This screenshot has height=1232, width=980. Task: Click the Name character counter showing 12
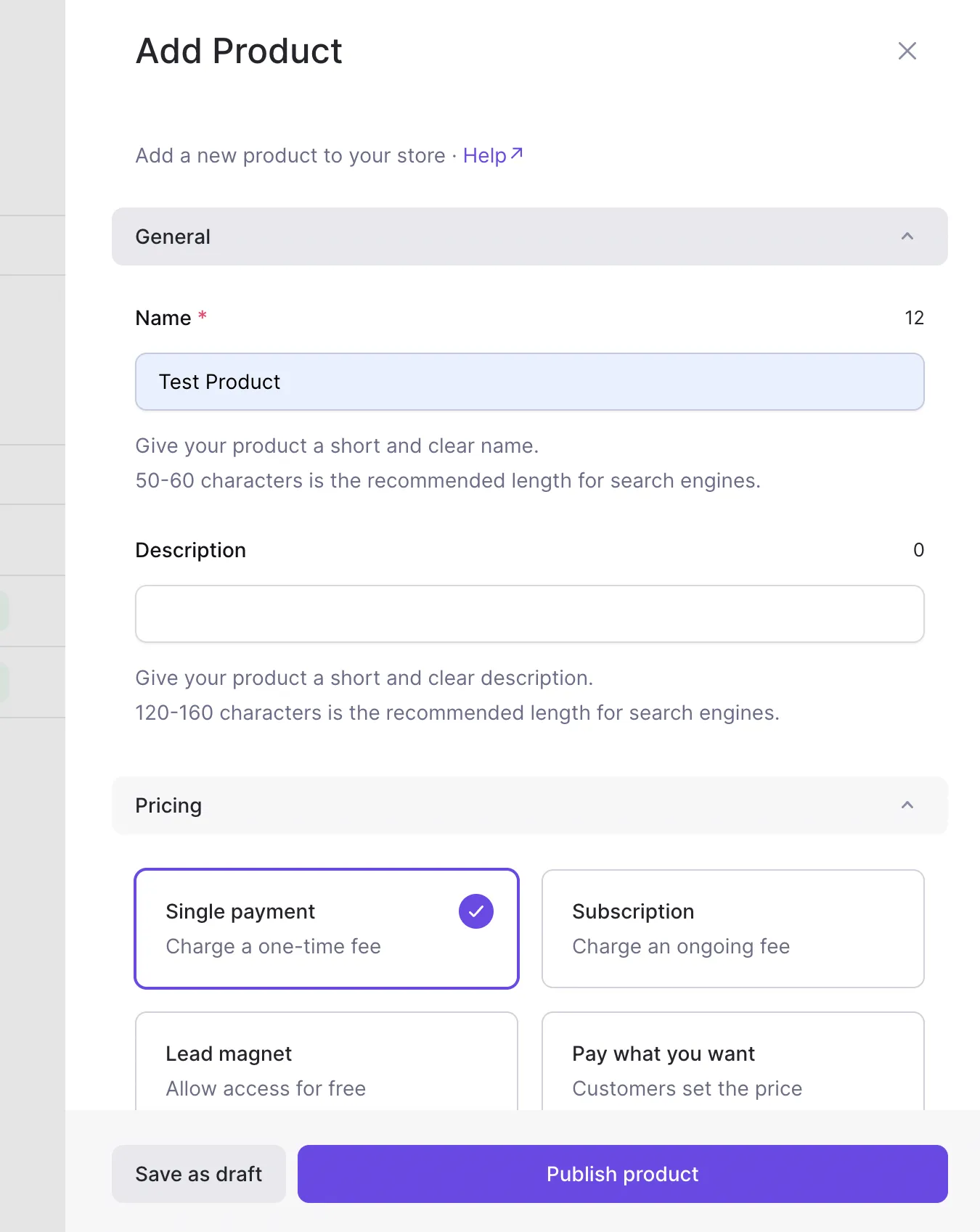click(914, 318)
